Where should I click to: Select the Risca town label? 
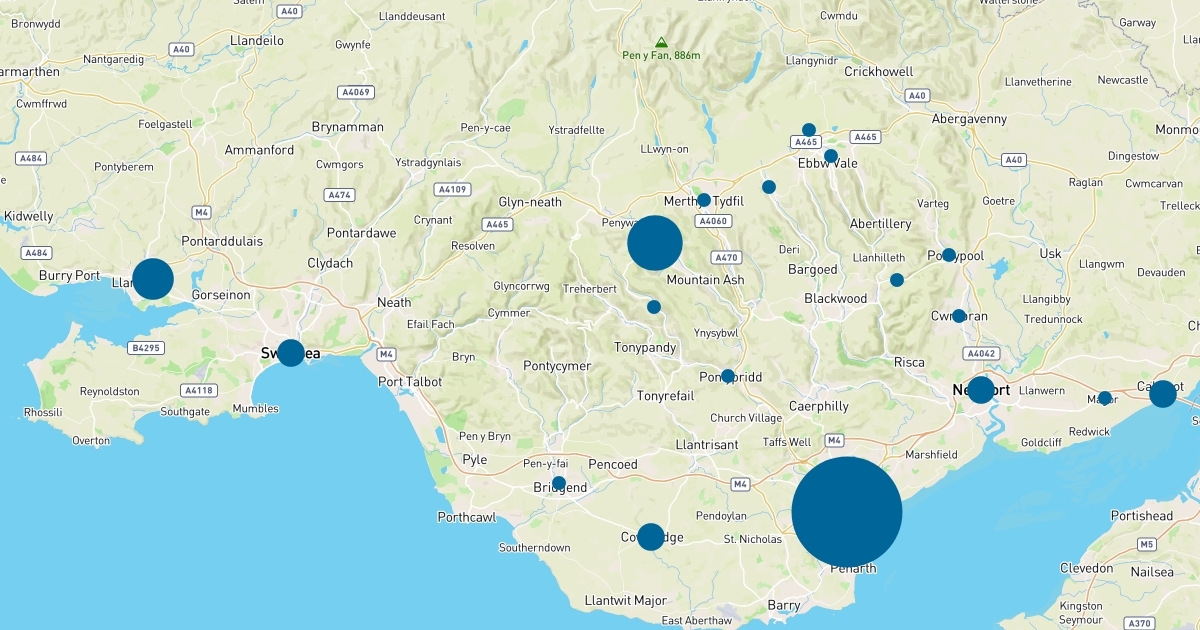[909, 361]
